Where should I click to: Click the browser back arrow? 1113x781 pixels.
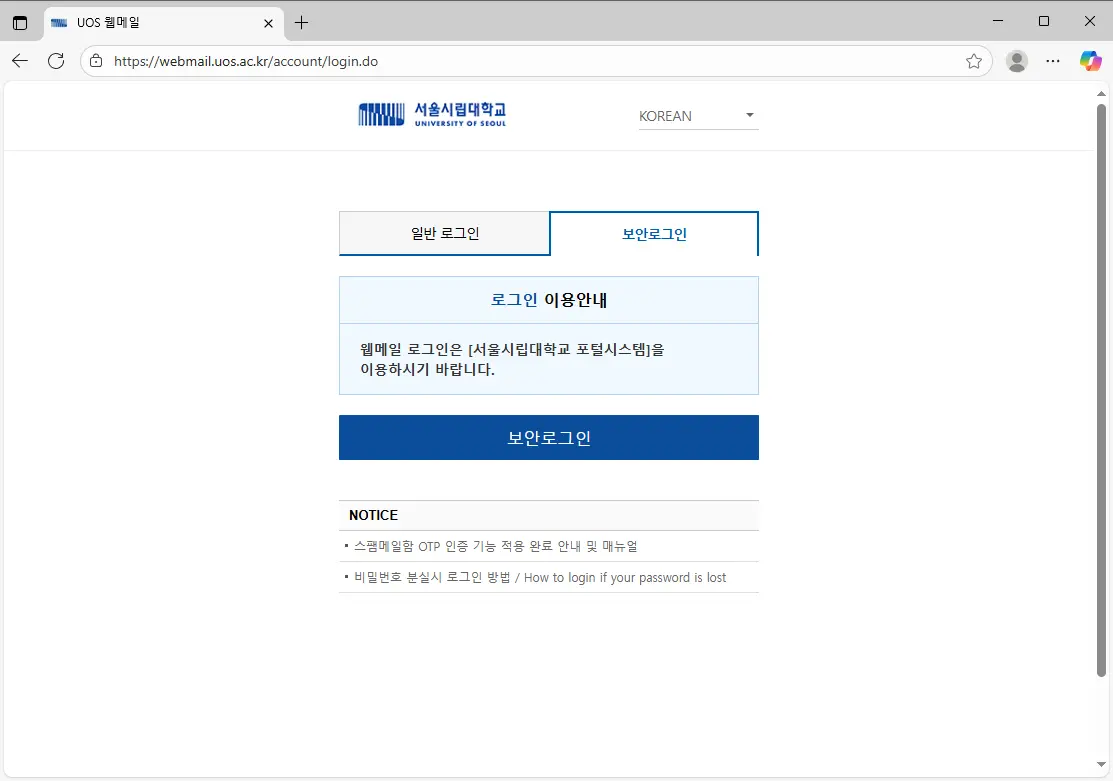(x=19, y=61)
